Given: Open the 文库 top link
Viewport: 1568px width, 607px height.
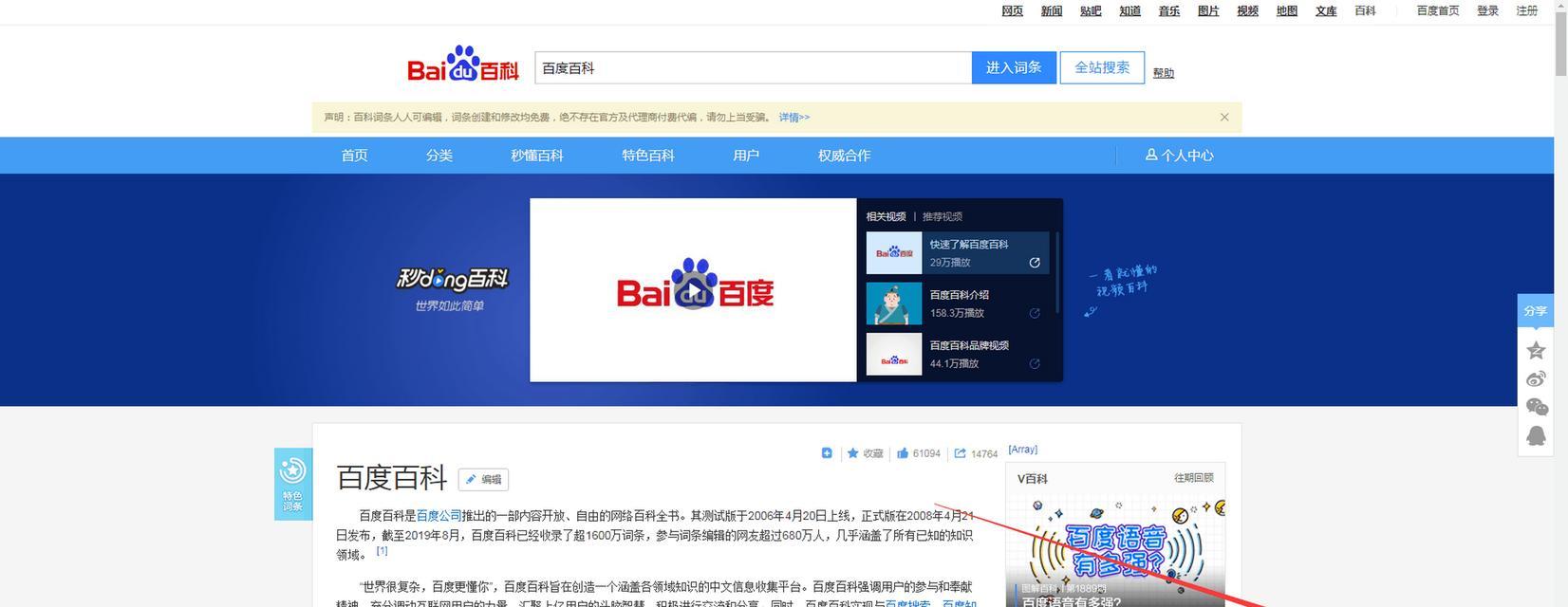Looking at the screenshot, I should (1326, 11).
